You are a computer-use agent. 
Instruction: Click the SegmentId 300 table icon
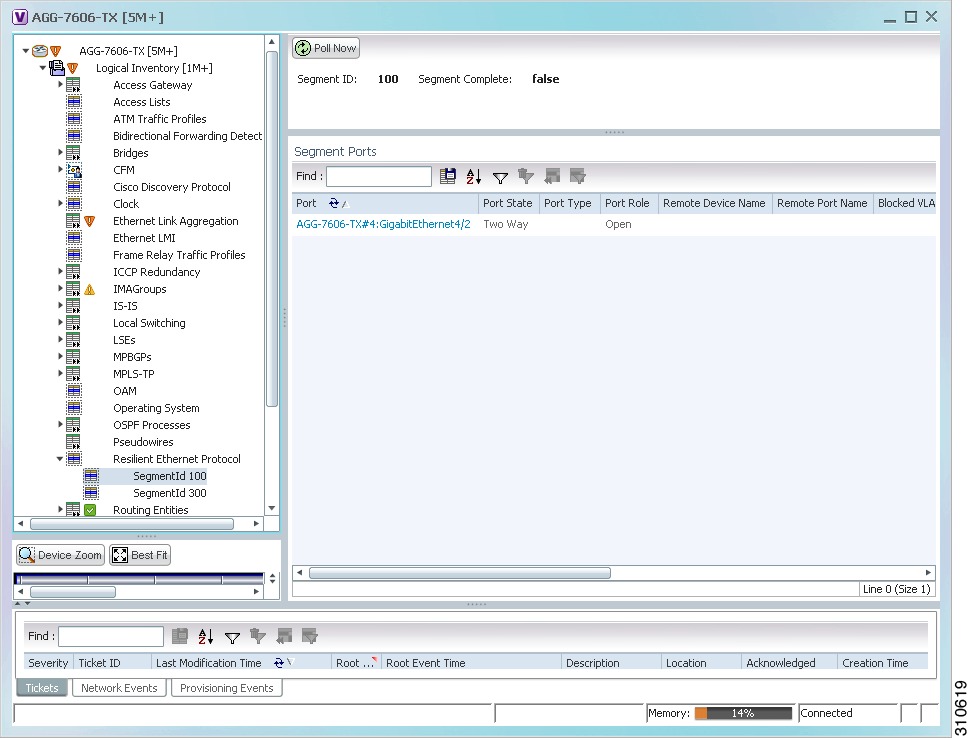[x=91, y=493]
